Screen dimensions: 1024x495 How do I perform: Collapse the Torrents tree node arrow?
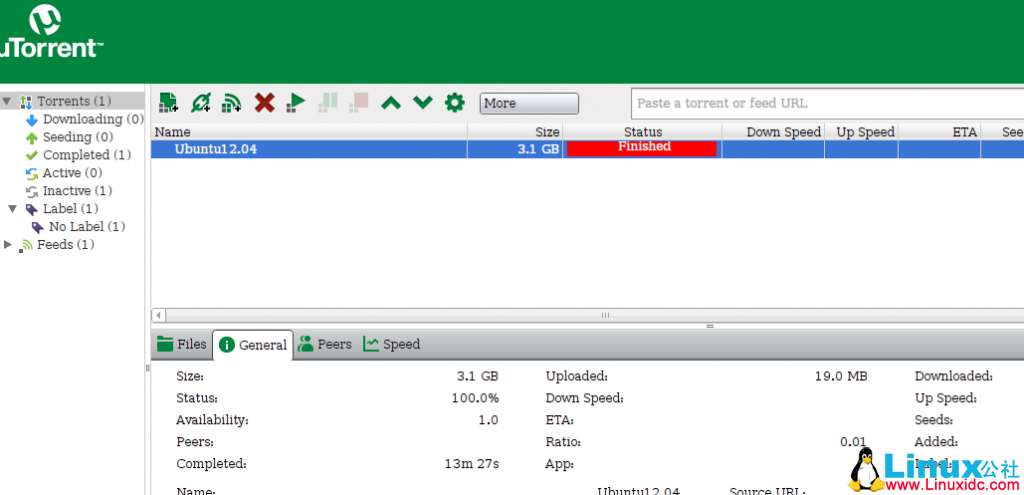click(x=7, y=101)
